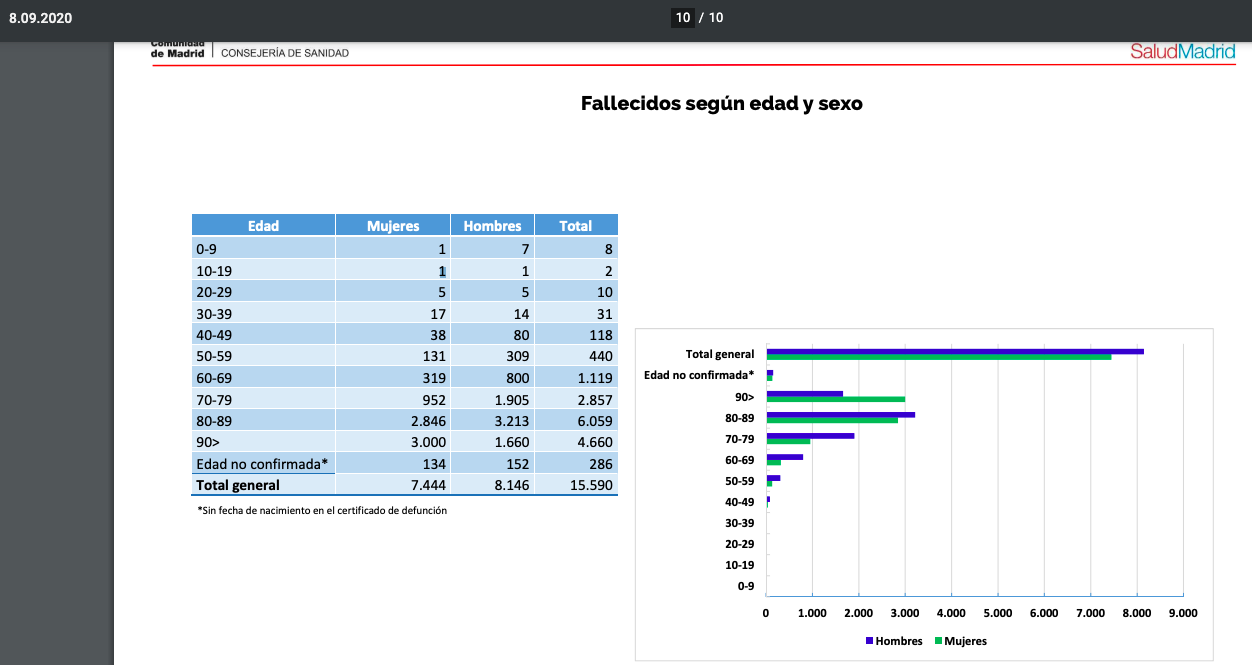Image resolution: width=1252 pixels, height=665 pixels.
Task: Click the Hombres value 152
Action: click(x=517, y=464)
